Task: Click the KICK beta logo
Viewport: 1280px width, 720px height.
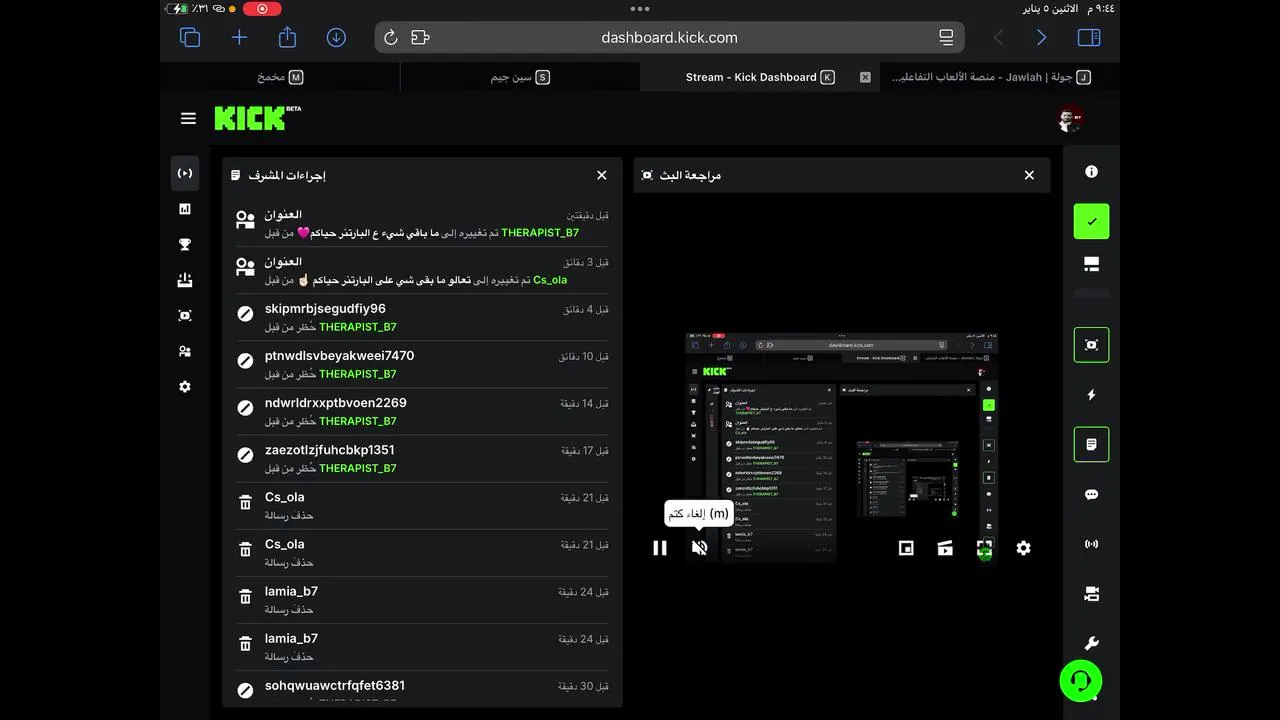Action: (257, 118)
